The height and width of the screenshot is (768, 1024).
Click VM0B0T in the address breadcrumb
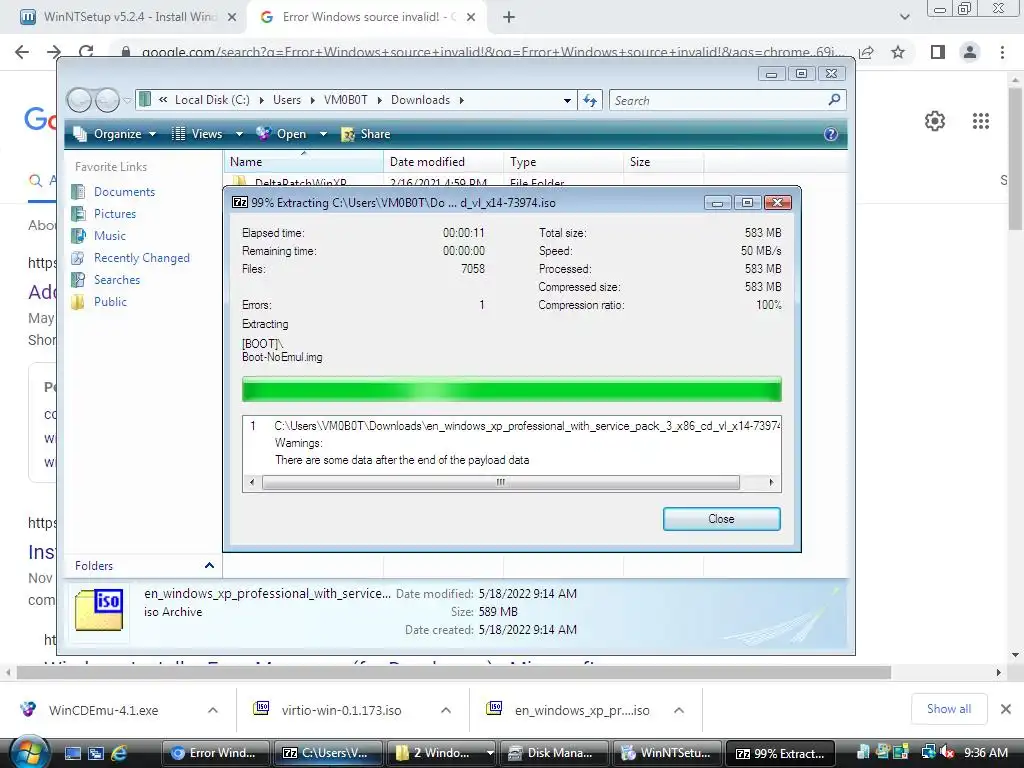345,100
